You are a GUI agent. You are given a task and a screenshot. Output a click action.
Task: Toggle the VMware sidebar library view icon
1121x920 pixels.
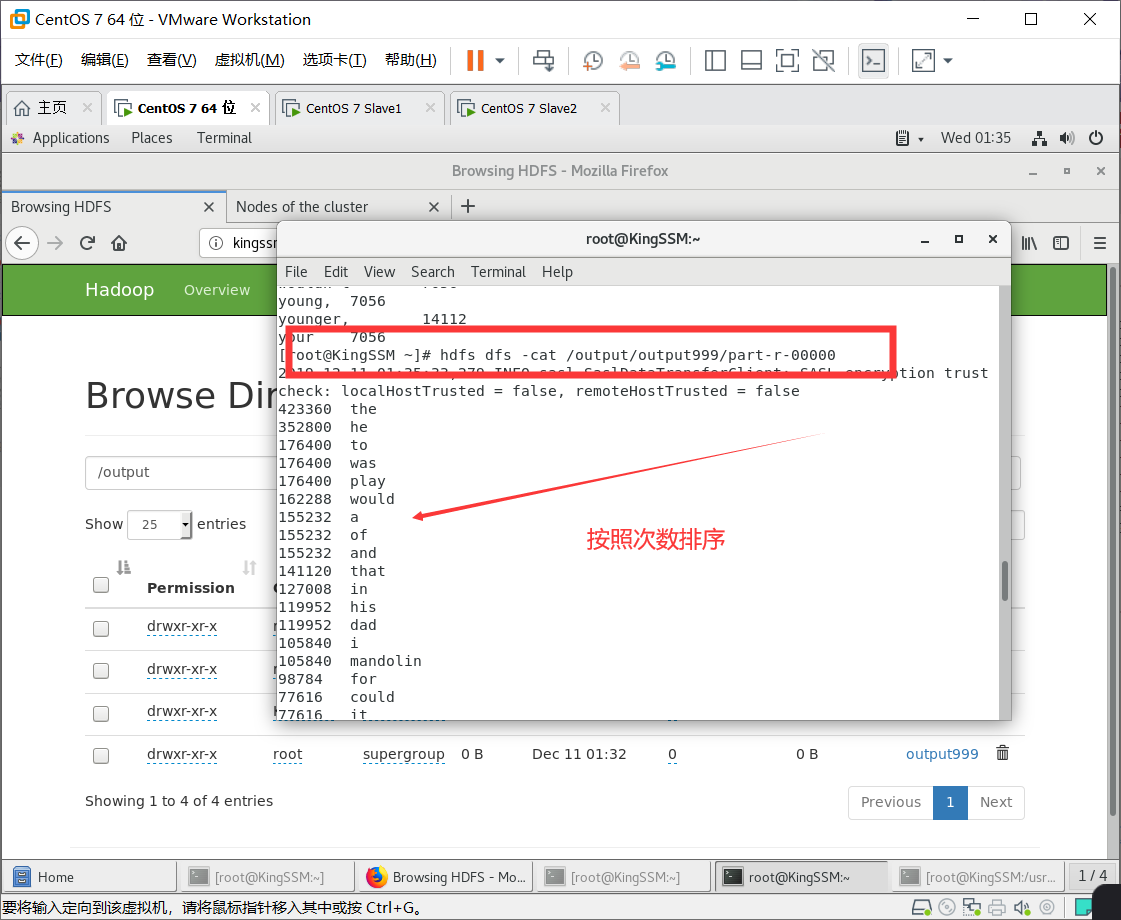click(715, 61)
